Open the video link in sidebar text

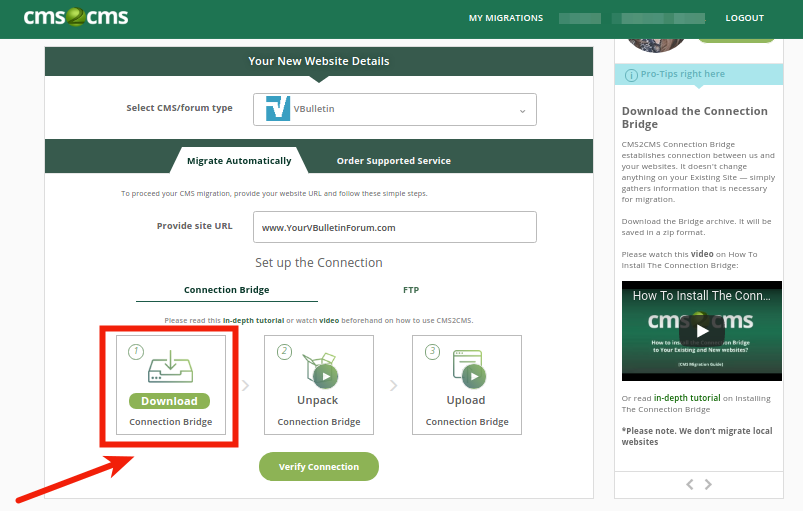point(702,254)
